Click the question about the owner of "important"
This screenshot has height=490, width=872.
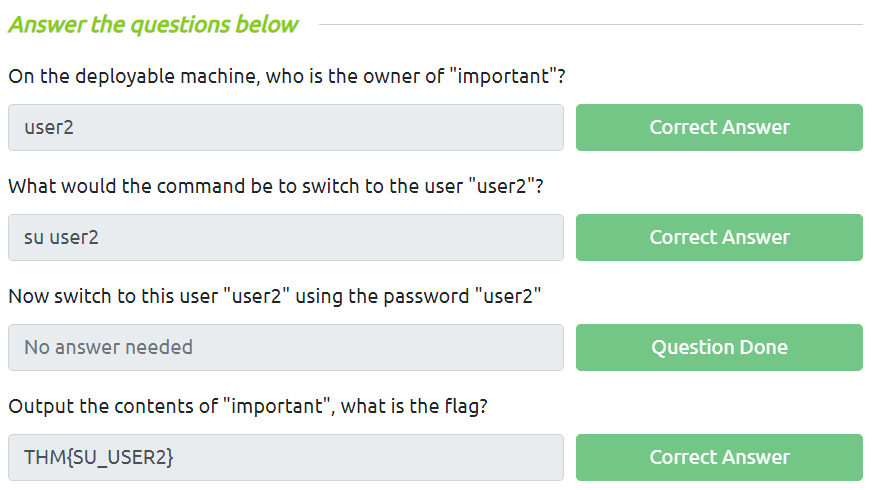[287, 77]
